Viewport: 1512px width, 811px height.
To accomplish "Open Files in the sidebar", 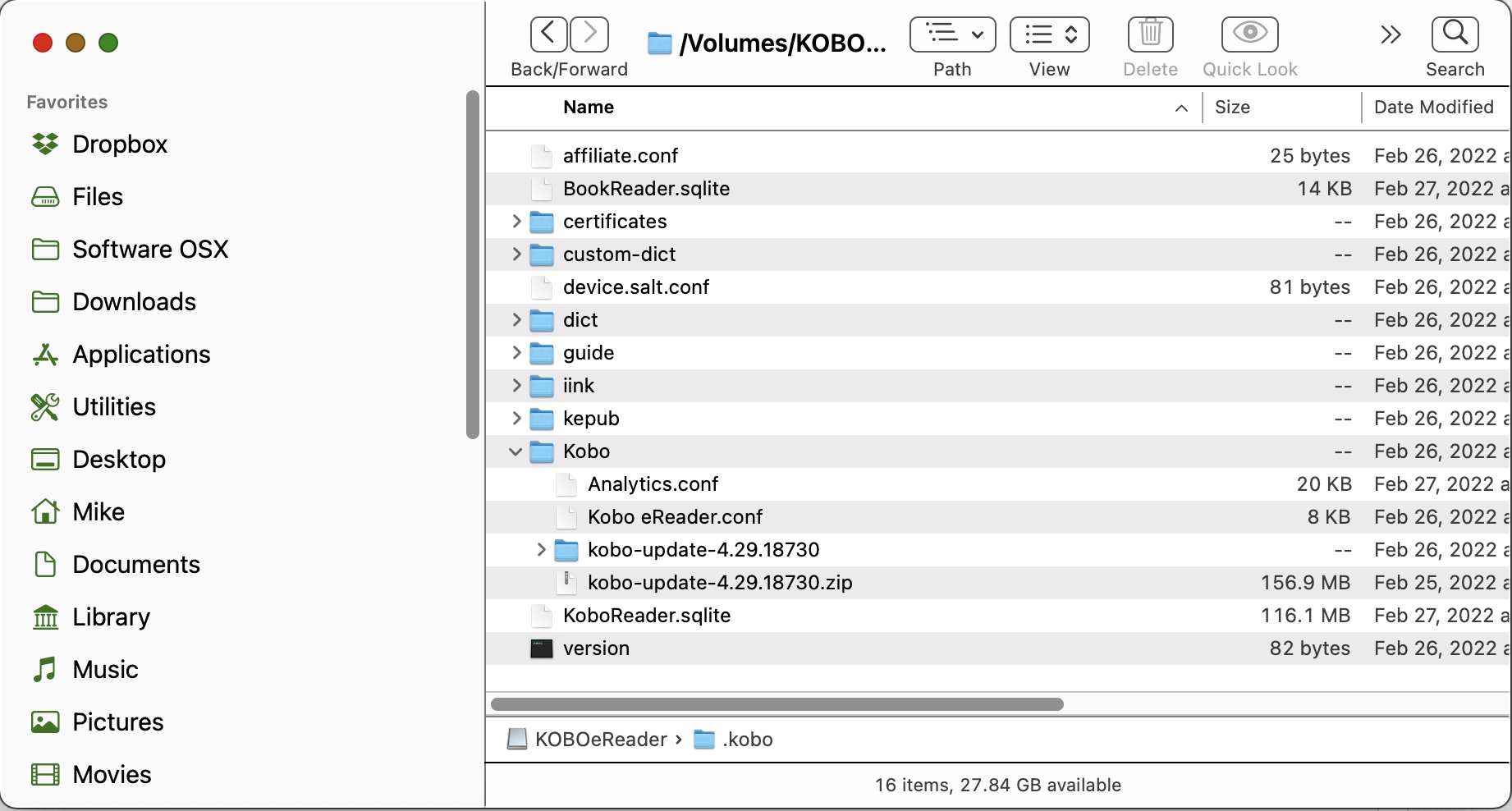I will pyautogui.click(x=98, y=197).
